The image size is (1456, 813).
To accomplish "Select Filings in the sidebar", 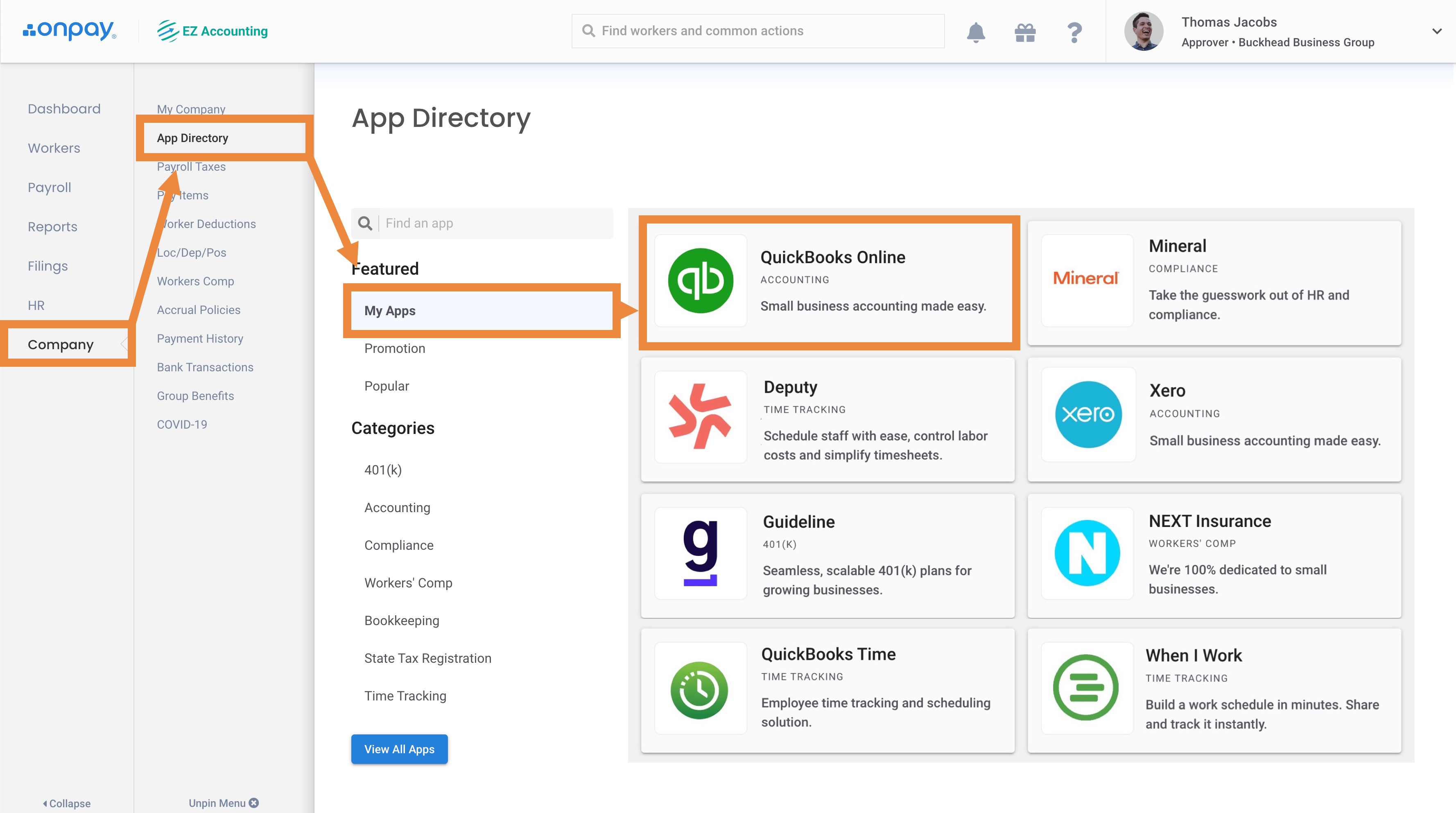I will coord(47,266).
